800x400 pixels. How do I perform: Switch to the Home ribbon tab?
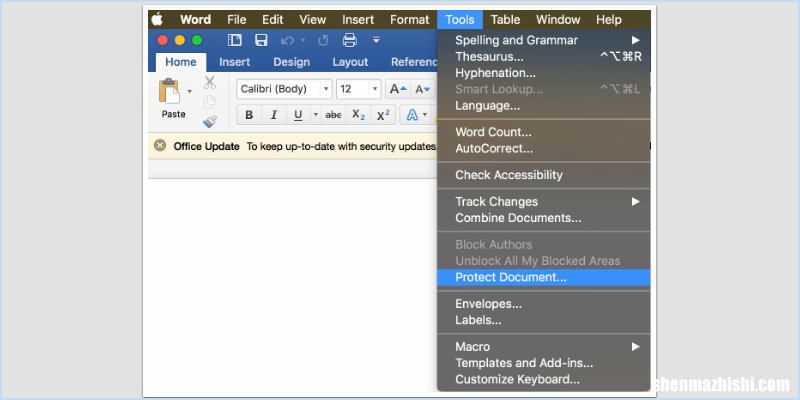click(181, 62)
